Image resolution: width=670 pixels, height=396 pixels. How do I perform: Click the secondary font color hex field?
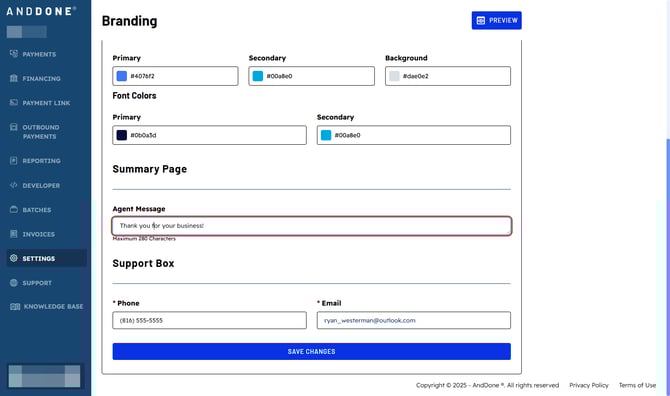(414, 135)
